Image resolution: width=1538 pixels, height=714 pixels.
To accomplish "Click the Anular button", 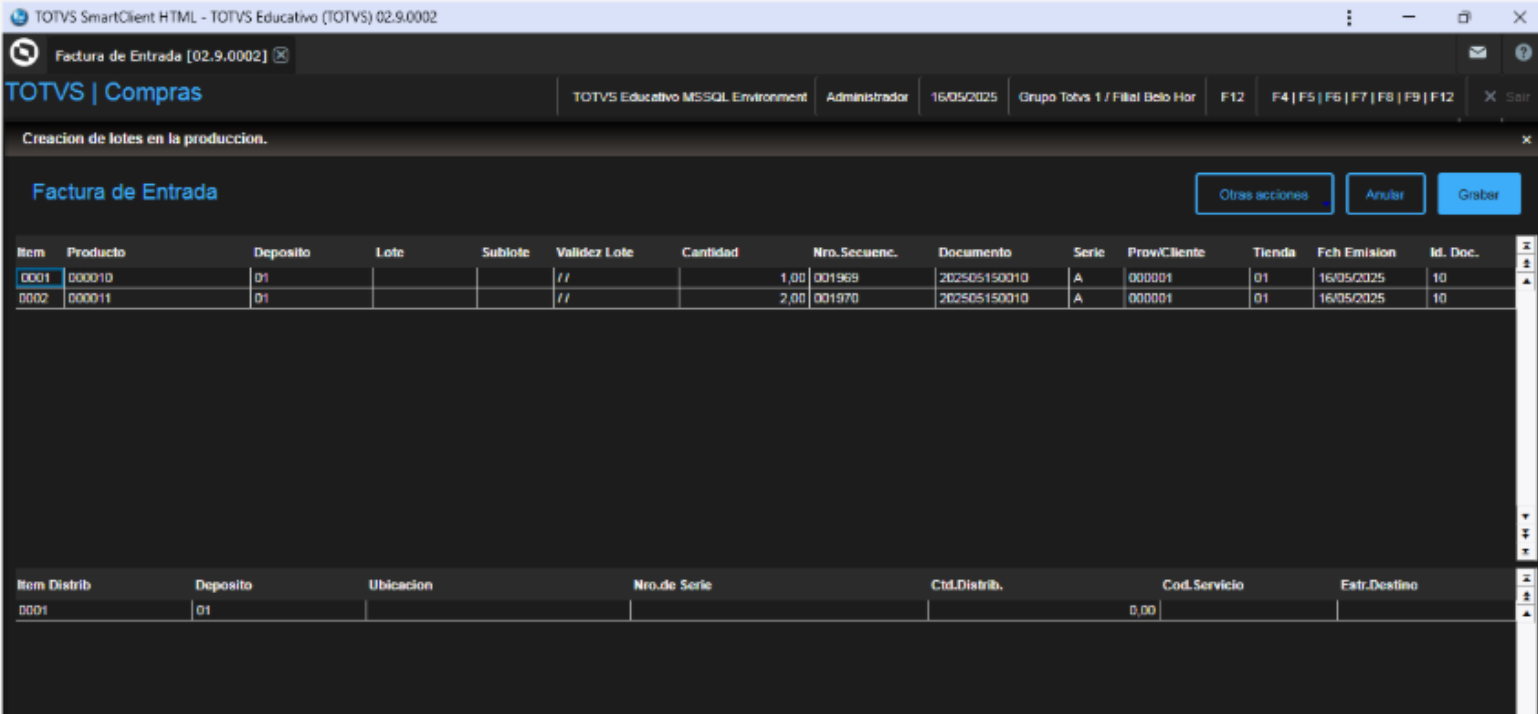I will (x=1385, y=195).
